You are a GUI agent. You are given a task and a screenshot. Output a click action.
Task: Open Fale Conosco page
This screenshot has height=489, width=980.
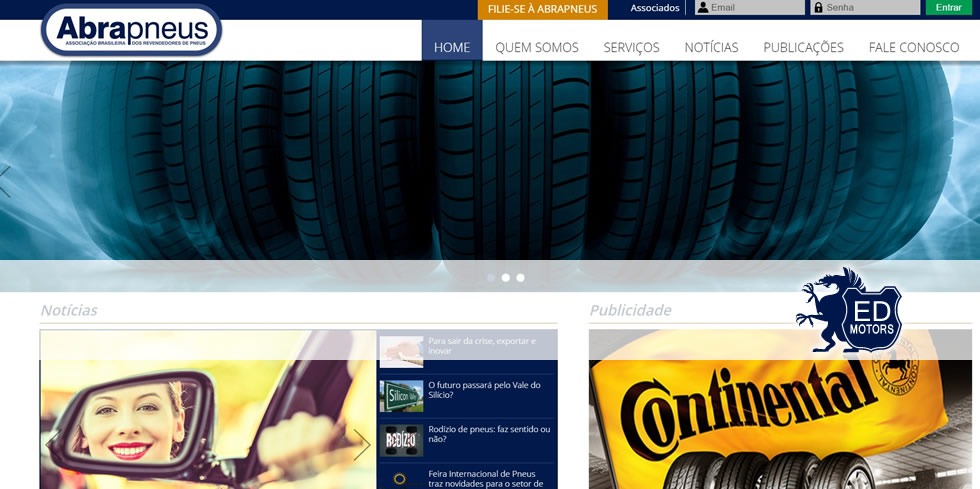913,47
